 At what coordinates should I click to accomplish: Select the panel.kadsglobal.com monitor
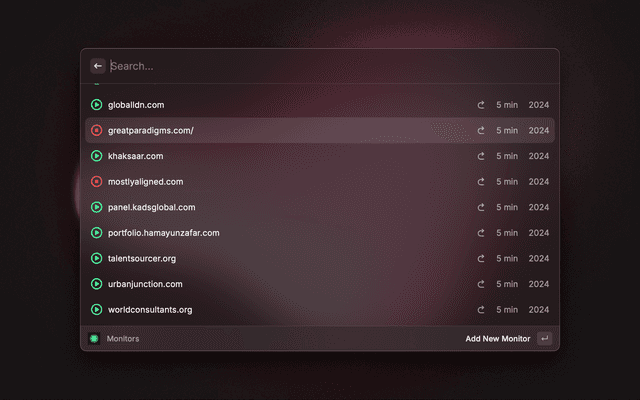pos(151,207)
